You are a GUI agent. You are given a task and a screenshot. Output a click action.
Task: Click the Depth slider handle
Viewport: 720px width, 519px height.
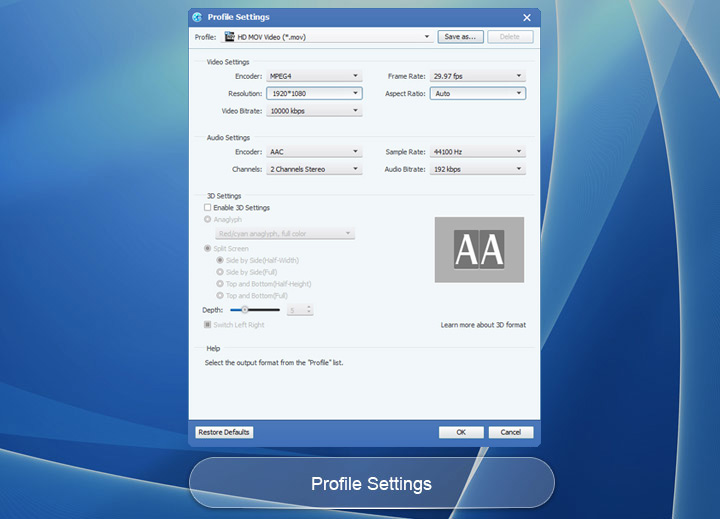pyautogui.click(x=245, y=310)
